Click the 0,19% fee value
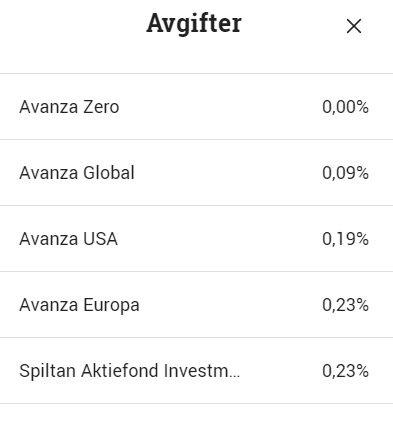393x422 pixels. tap(345, 239)
